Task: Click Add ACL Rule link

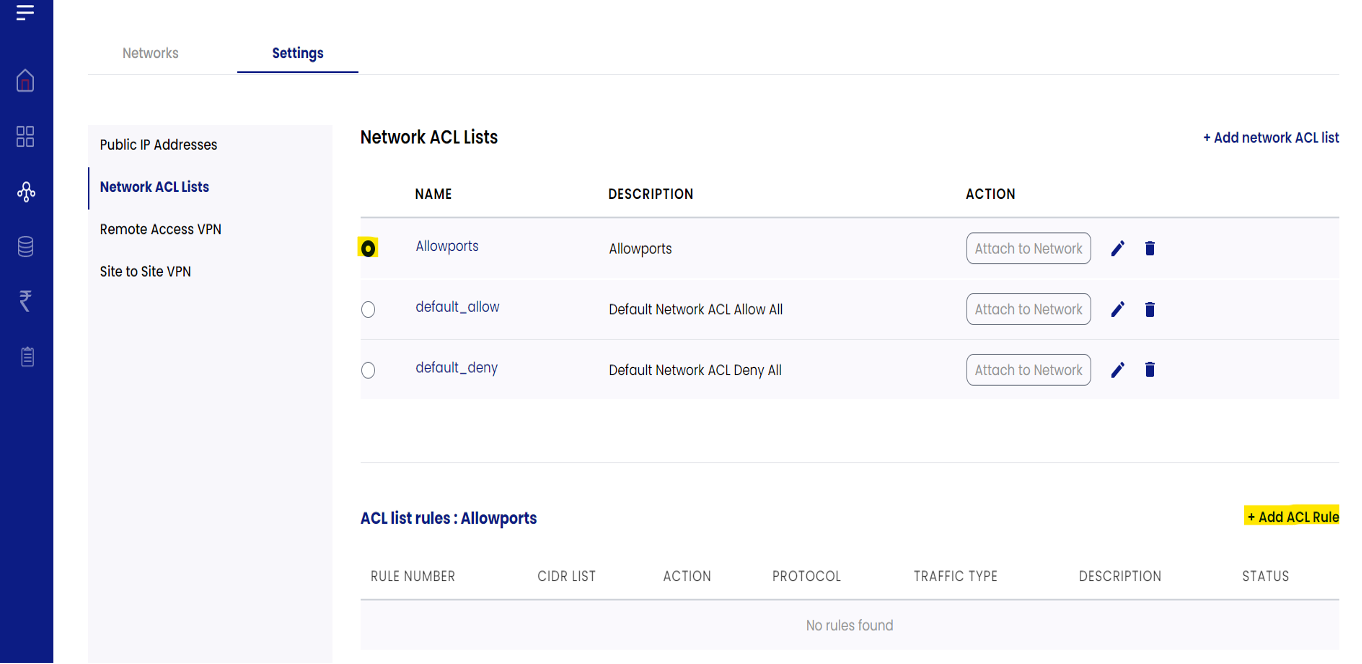Action: [1292, 517]
